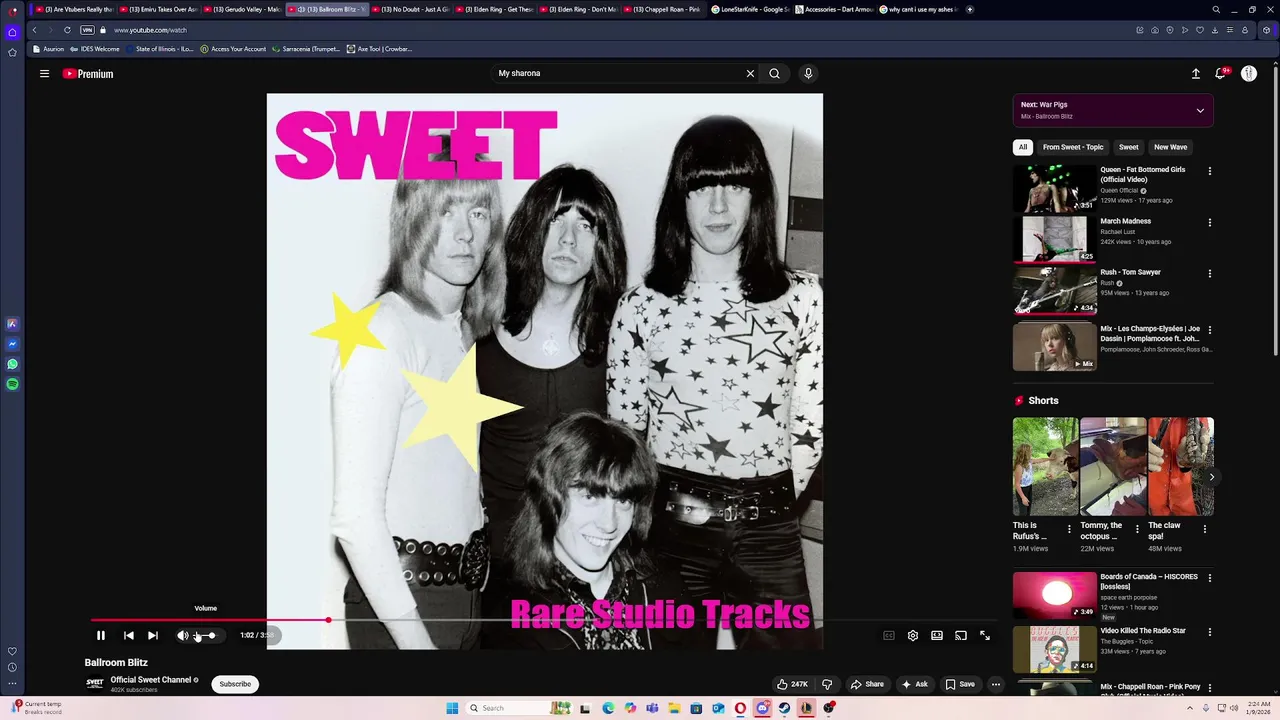Open Opera from the taskbar

click(x=740, y=708)
